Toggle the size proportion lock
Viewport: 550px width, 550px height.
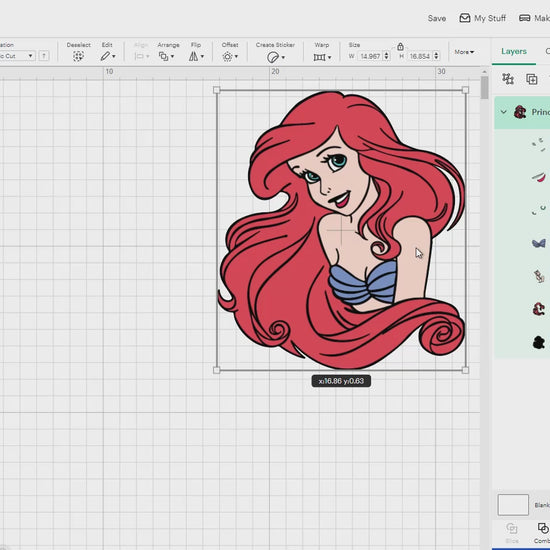point(400,46)
